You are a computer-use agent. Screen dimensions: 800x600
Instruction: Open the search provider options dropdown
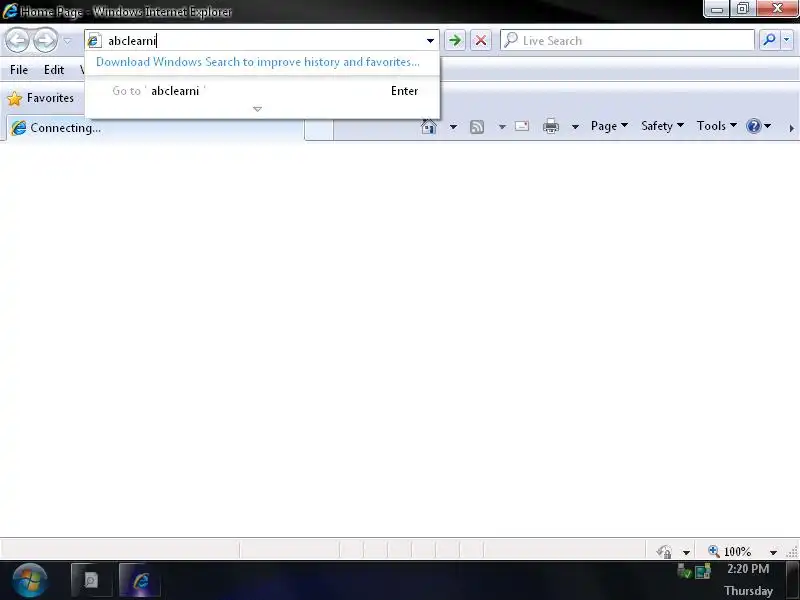point(786,40)
